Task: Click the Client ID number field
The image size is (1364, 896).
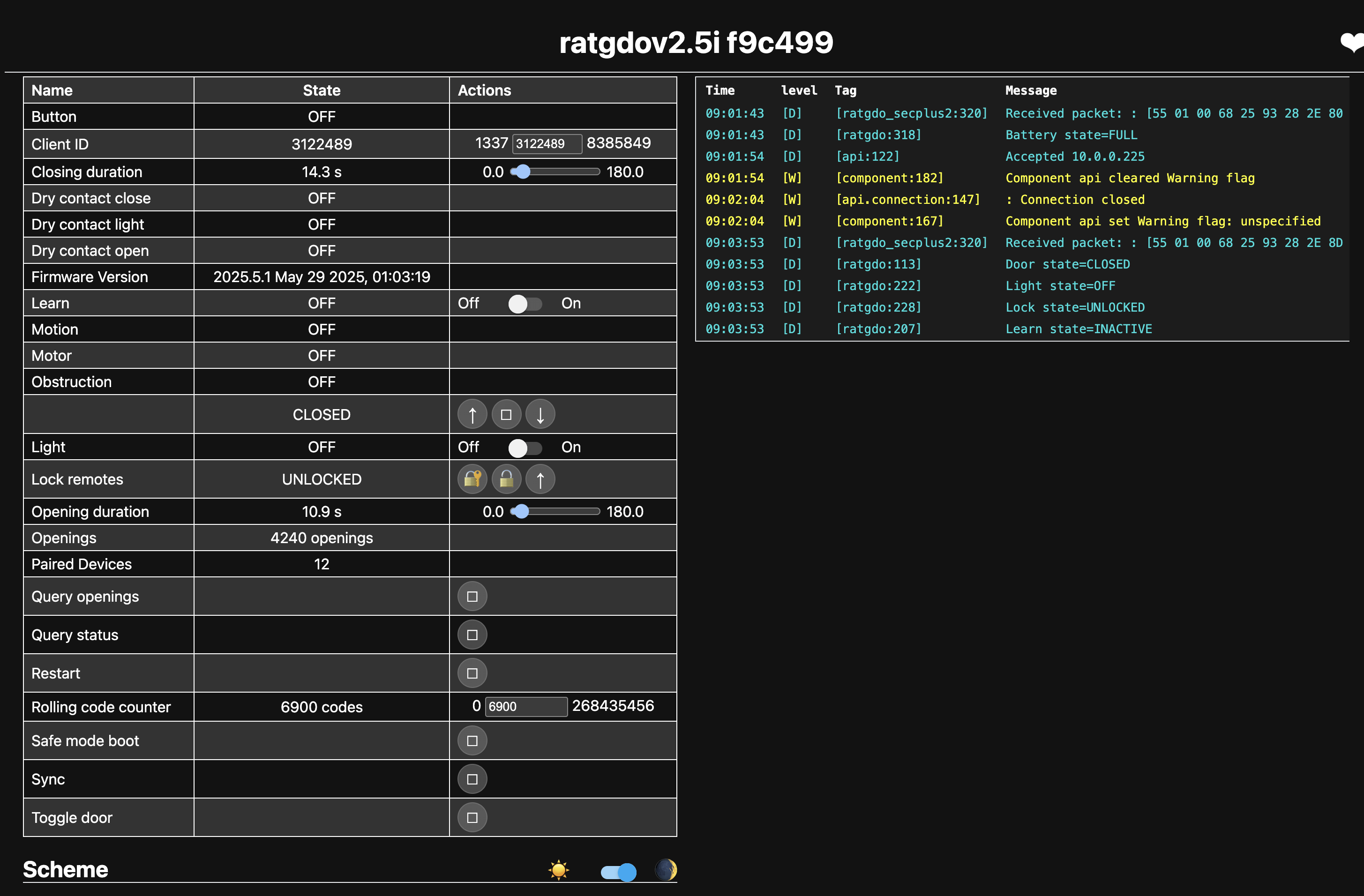Action: (x=547, y=144)
